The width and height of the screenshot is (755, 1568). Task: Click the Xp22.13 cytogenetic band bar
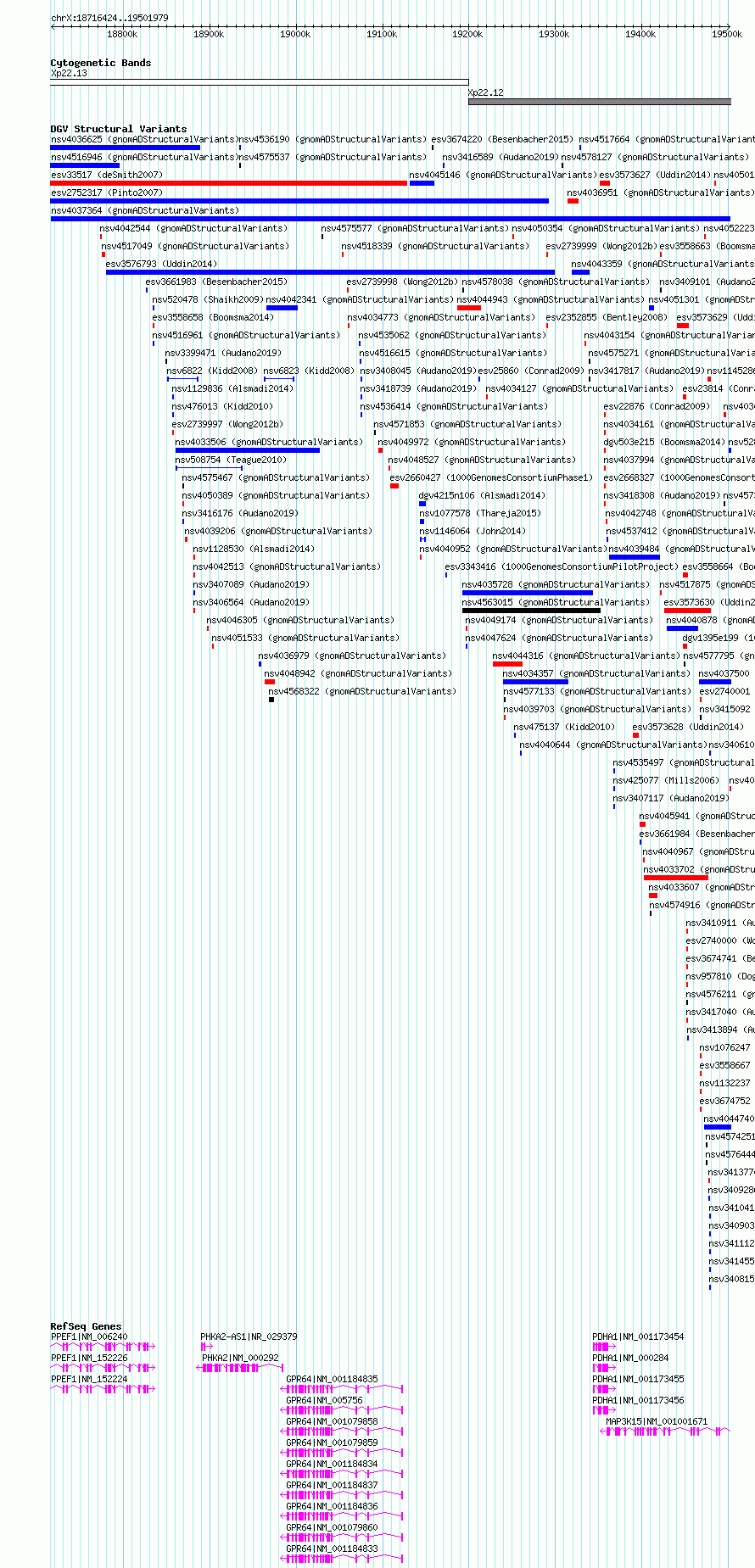click(260, 82)
